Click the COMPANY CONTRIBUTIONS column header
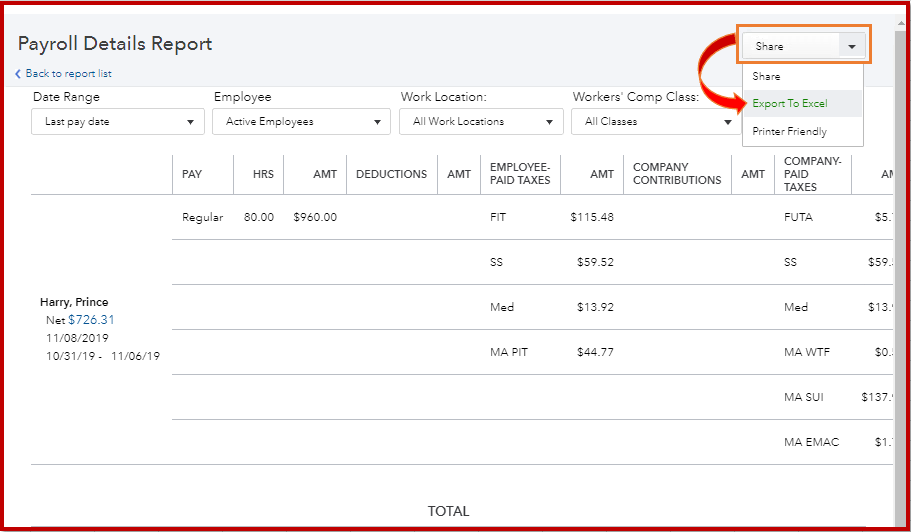 click(677, 174)
